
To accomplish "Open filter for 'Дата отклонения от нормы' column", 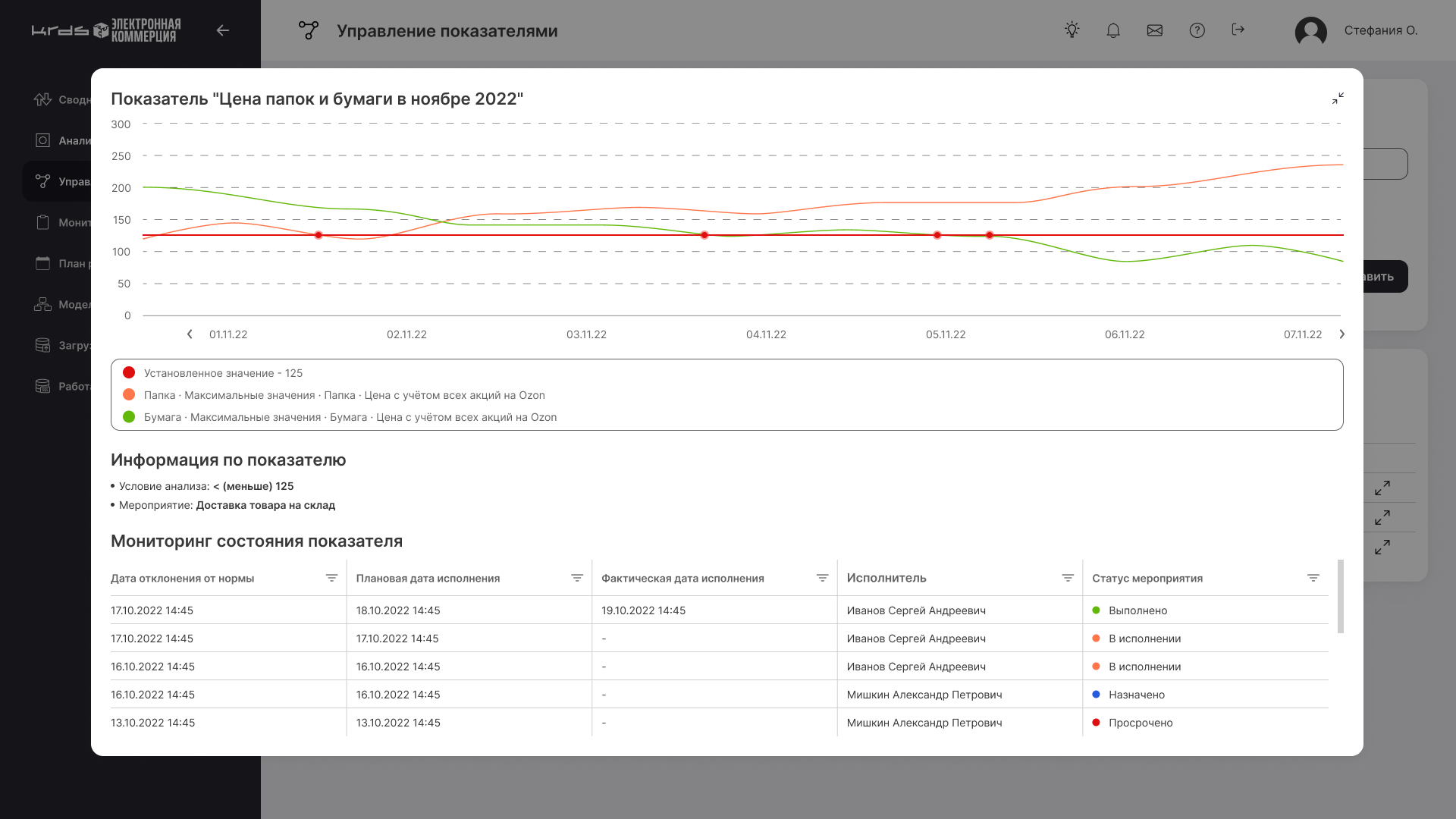I will click(x=331, y=578).
